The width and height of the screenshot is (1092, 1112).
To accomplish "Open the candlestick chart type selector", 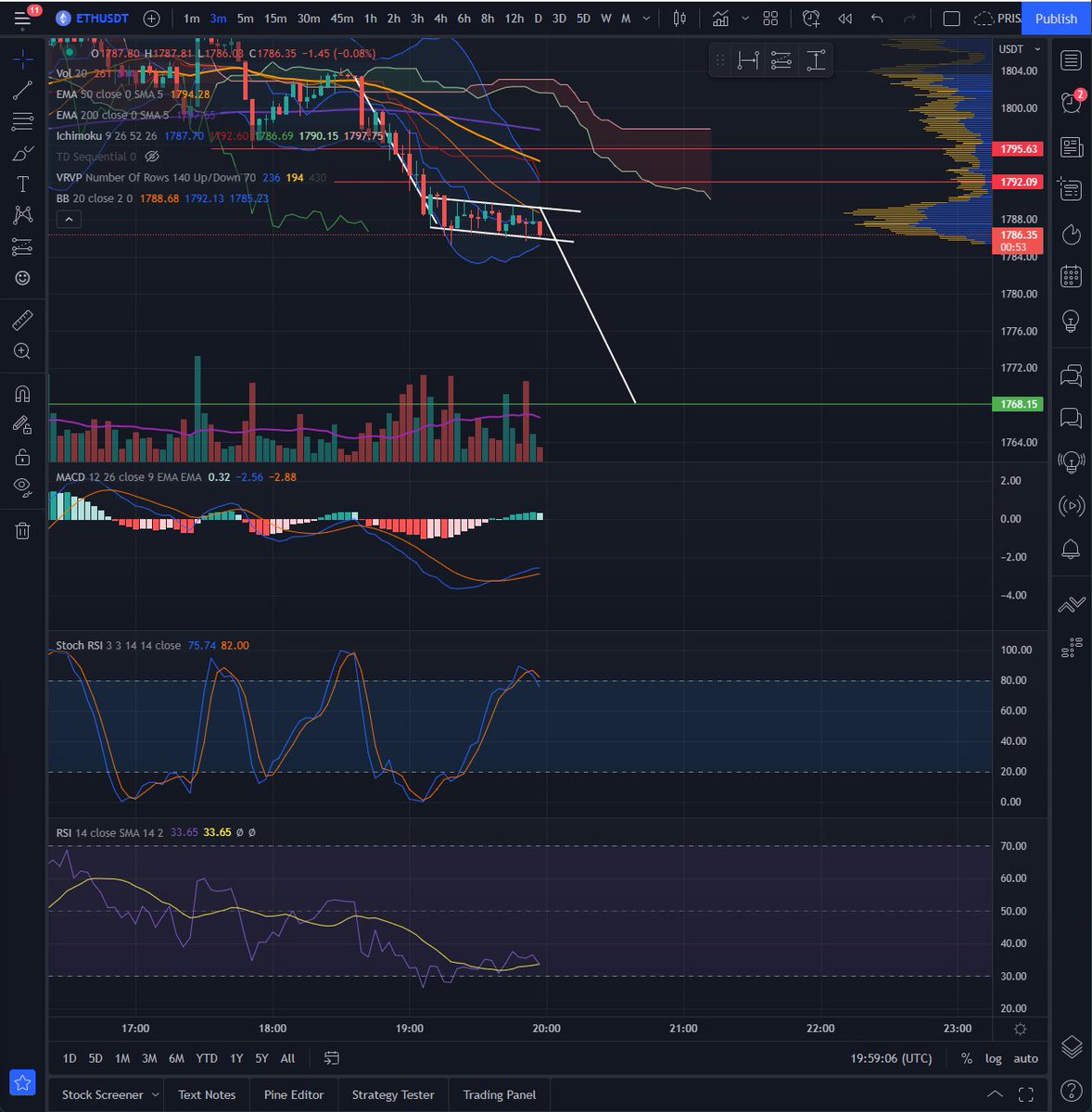I will pyautogui.click(x=679, y=19).
